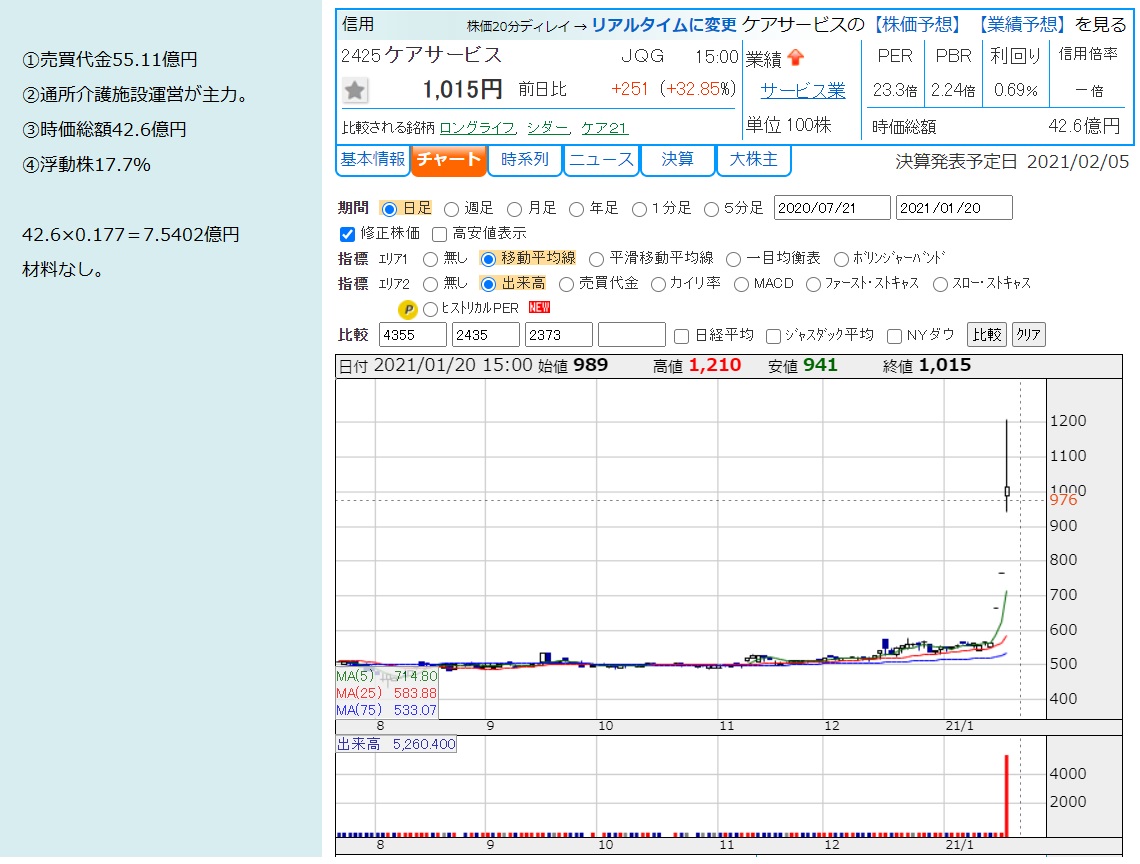This screenshot has height=864, width=1140.
Task: Open the 時系列 tab
Action: coord(525,160)
